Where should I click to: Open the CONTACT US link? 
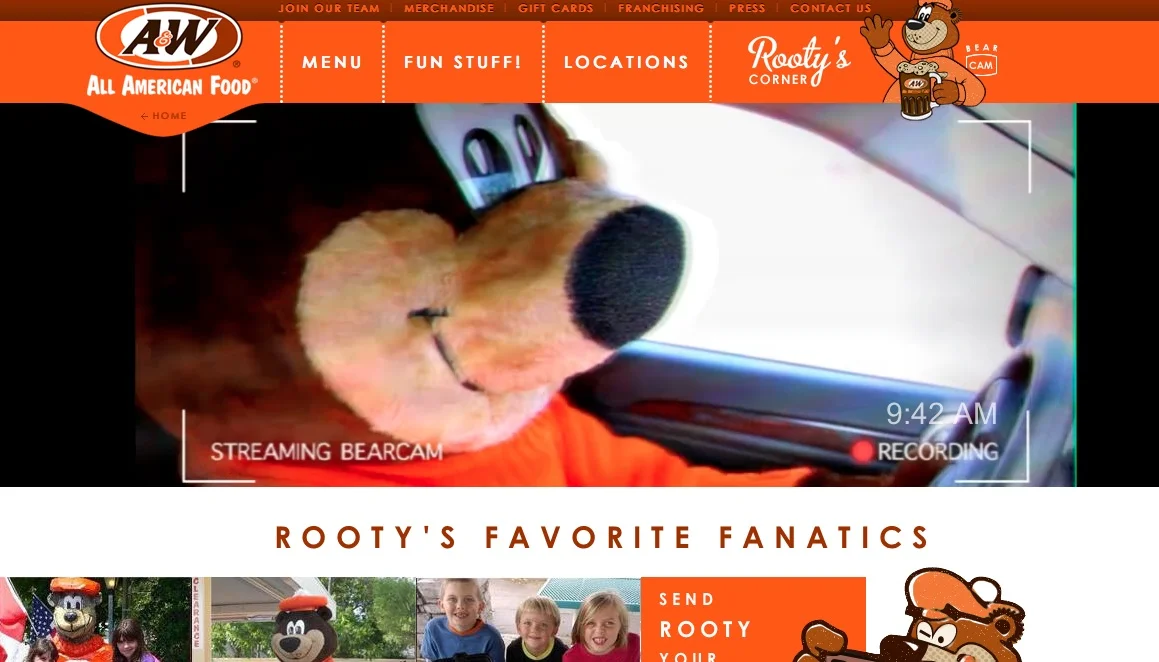pyautogui.click(x=830, y=8)
